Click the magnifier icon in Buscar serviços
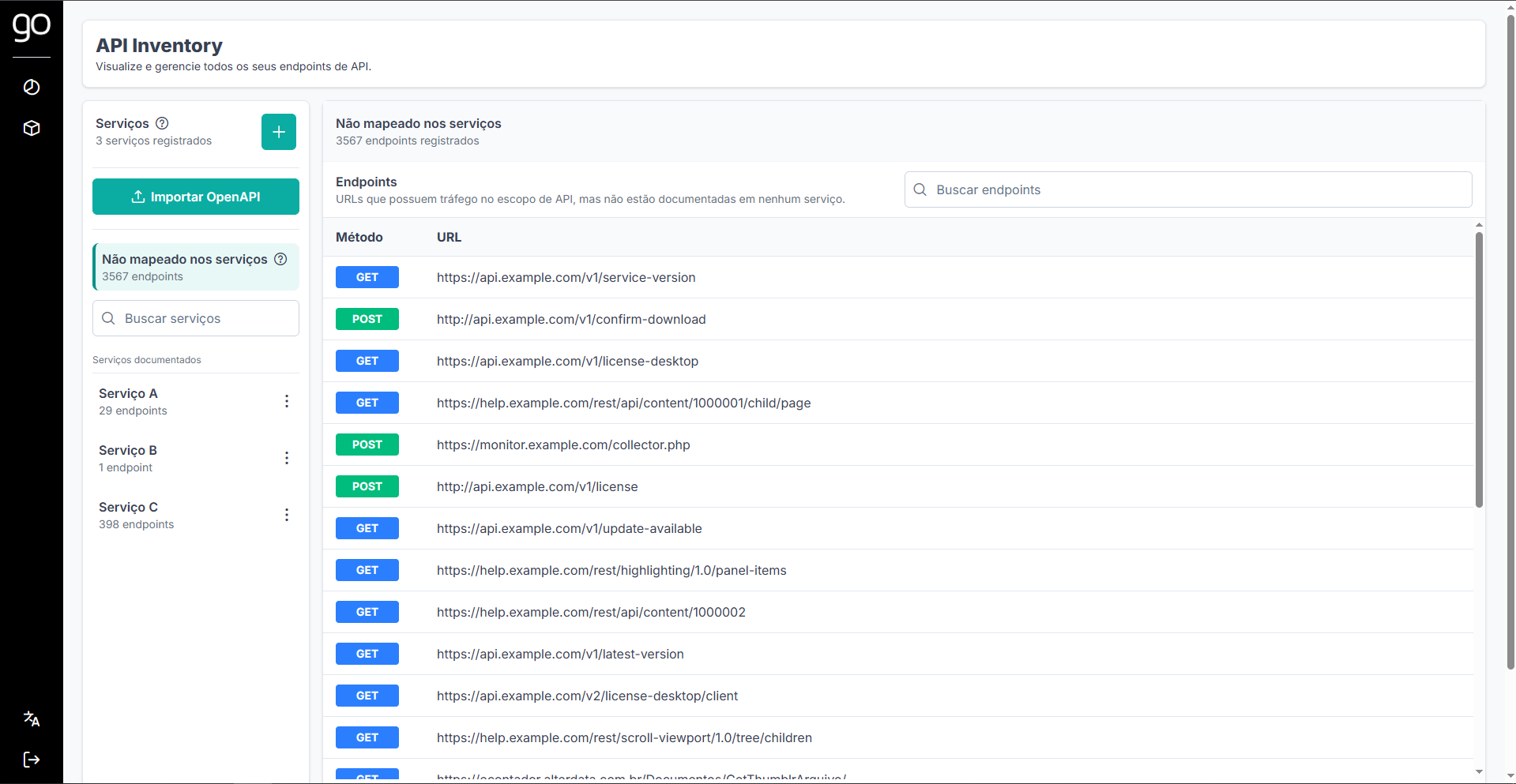 tap(108, 318)
